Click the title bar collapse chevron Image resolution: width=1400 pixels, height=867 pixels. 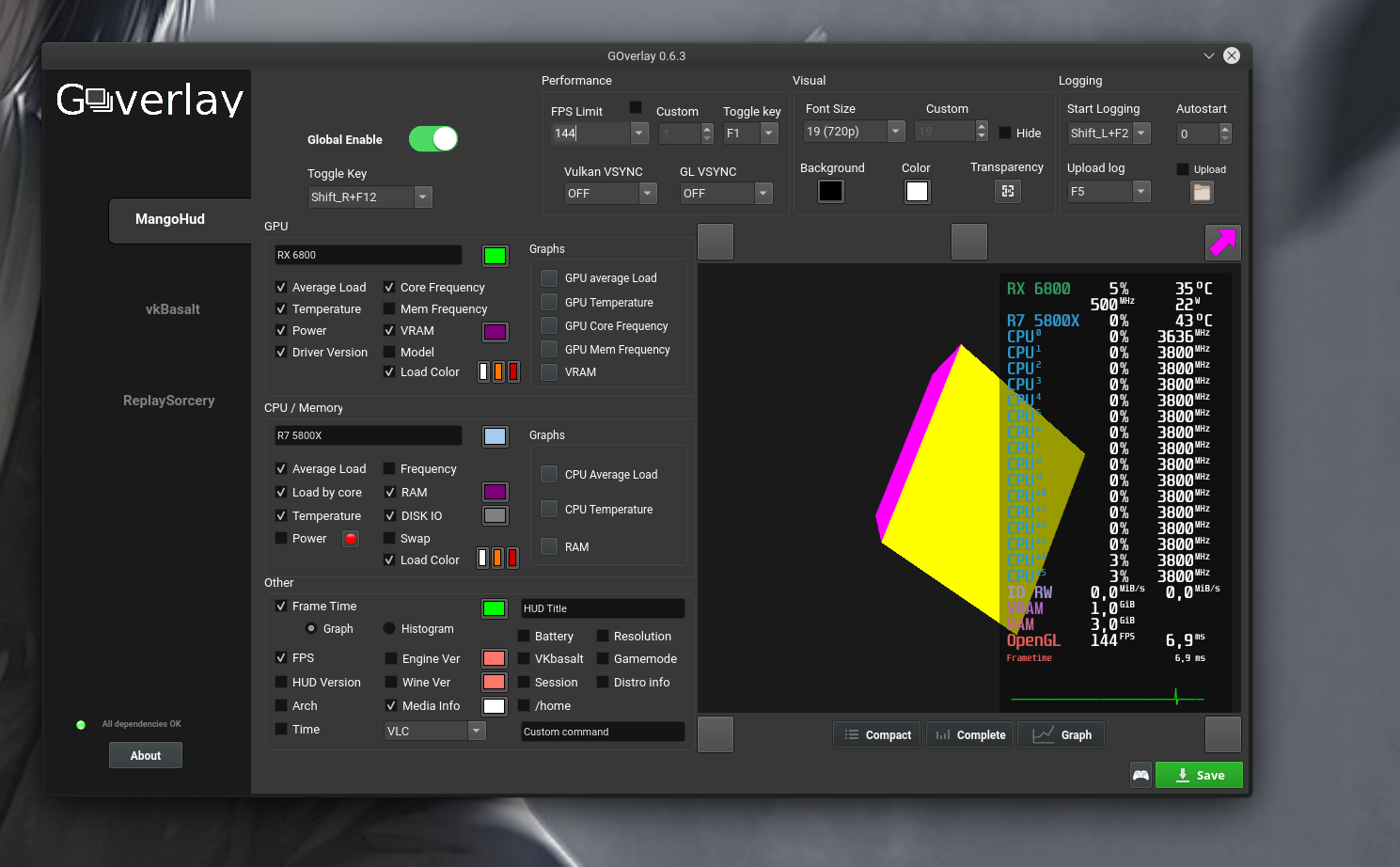click(1209, 56)
